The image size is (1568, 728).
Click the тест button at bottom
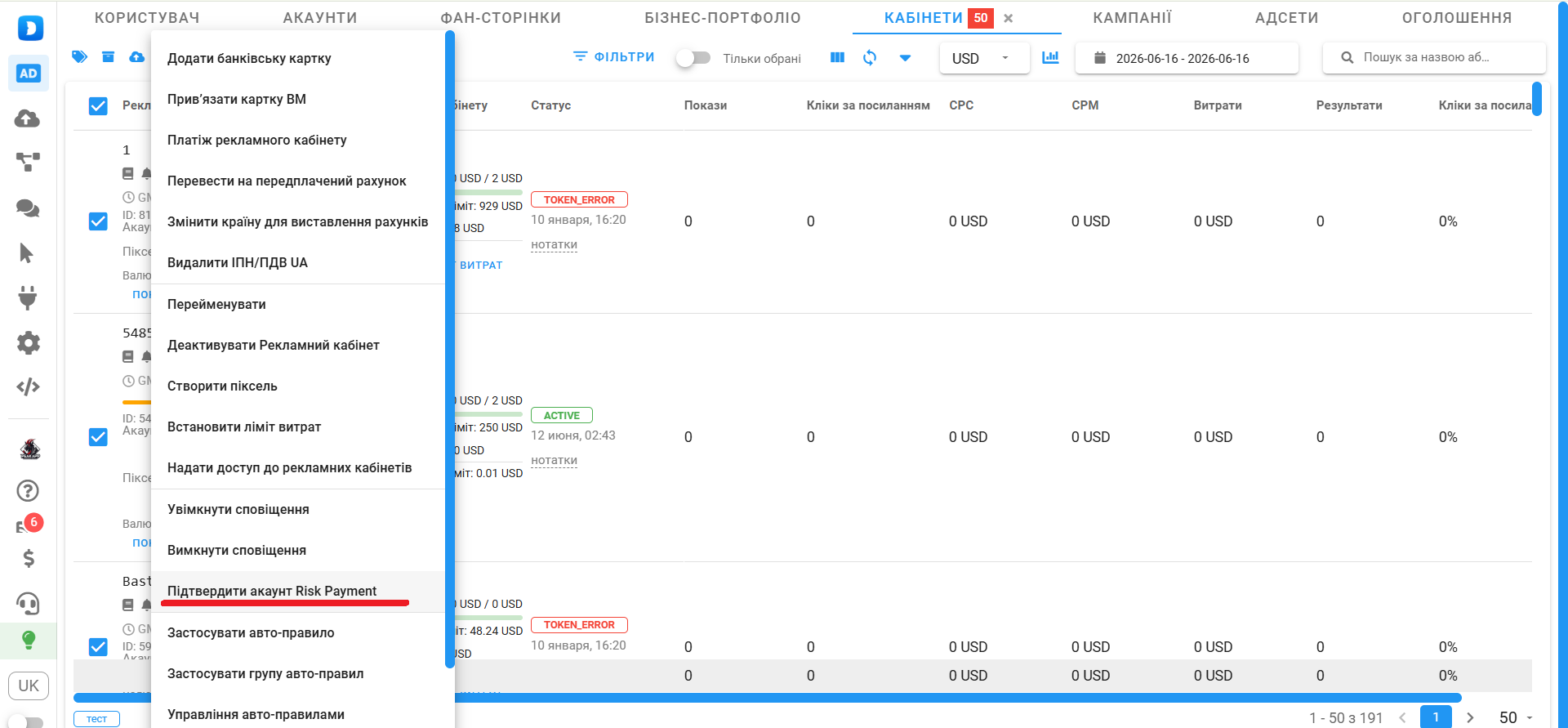tap(96, 719)
